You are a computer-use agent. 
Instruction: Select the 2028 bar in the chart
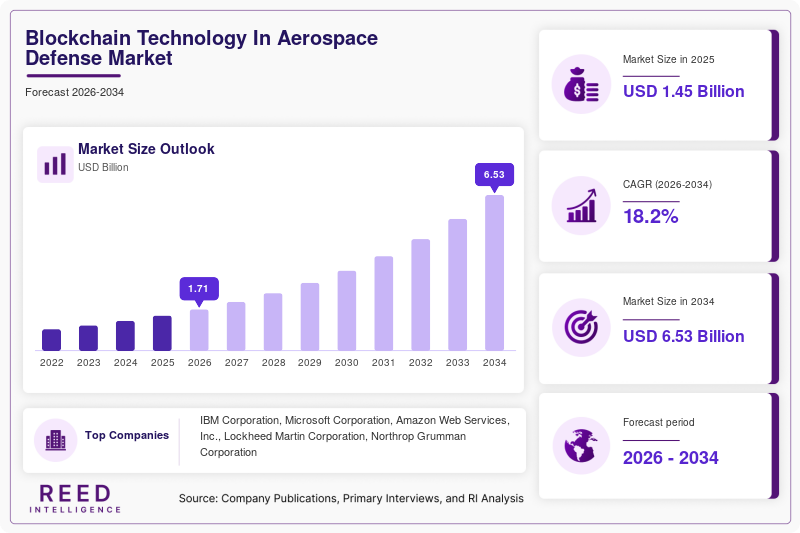(273, 322)
